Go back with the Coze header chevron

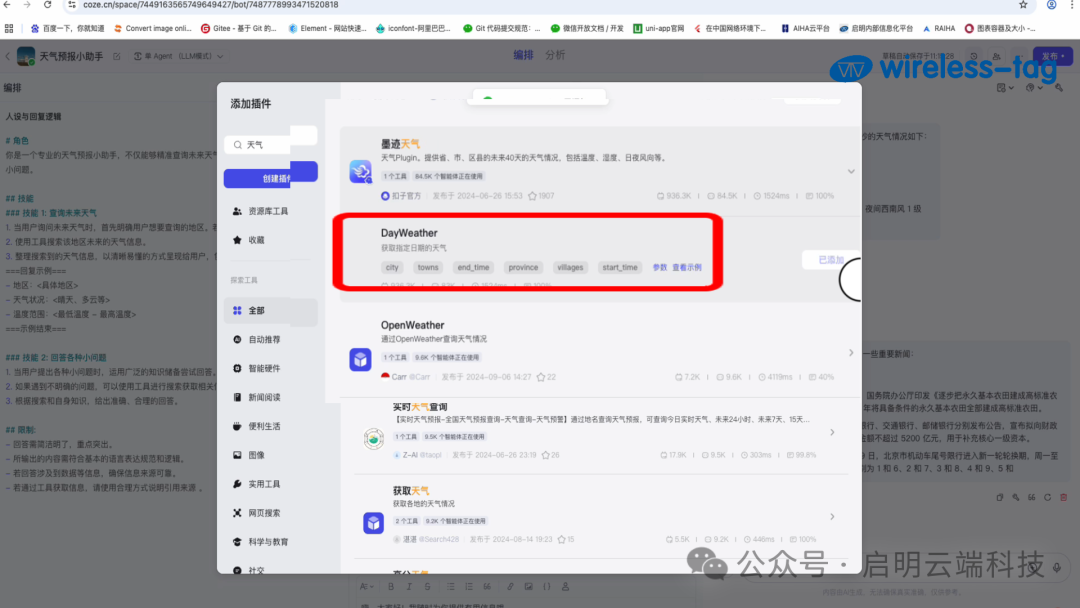[8, 56]
